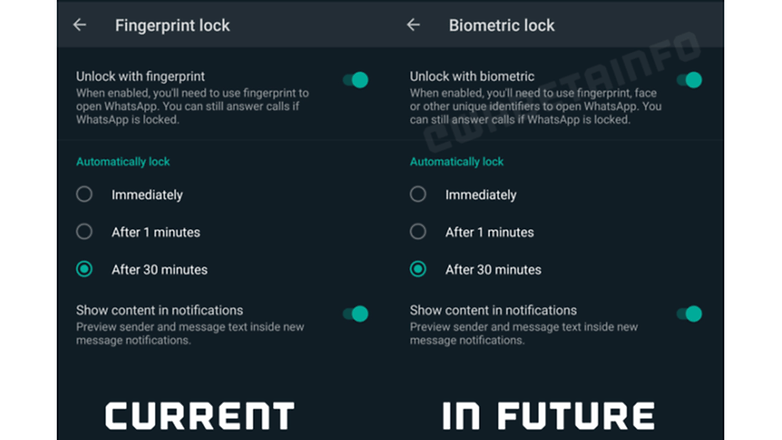Click the Unlock with fingerprint label
This screenshot has height=440, width=782.
point(141,76)
